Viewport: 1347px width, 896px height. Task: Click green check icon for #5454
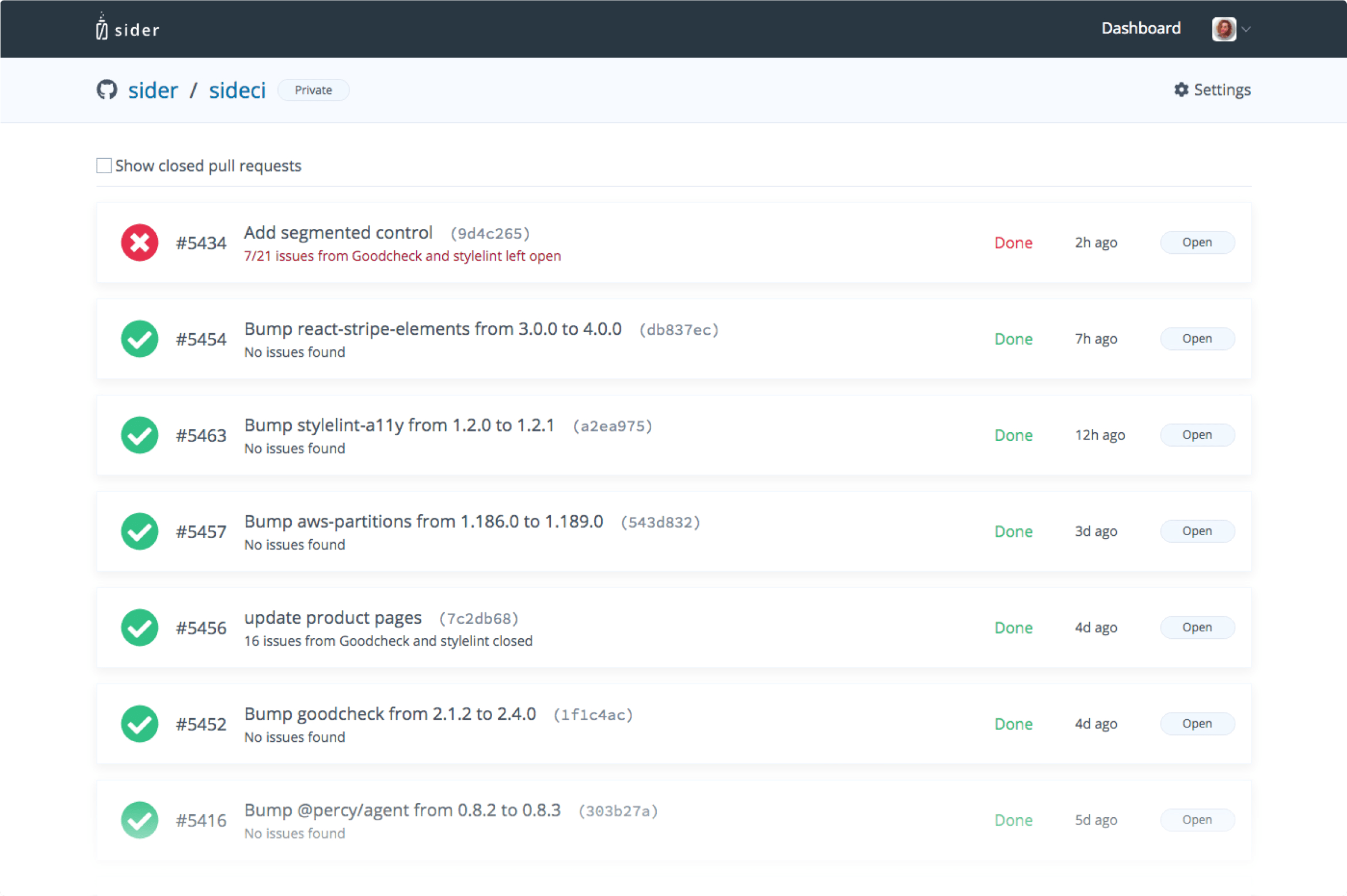[140, 338]
